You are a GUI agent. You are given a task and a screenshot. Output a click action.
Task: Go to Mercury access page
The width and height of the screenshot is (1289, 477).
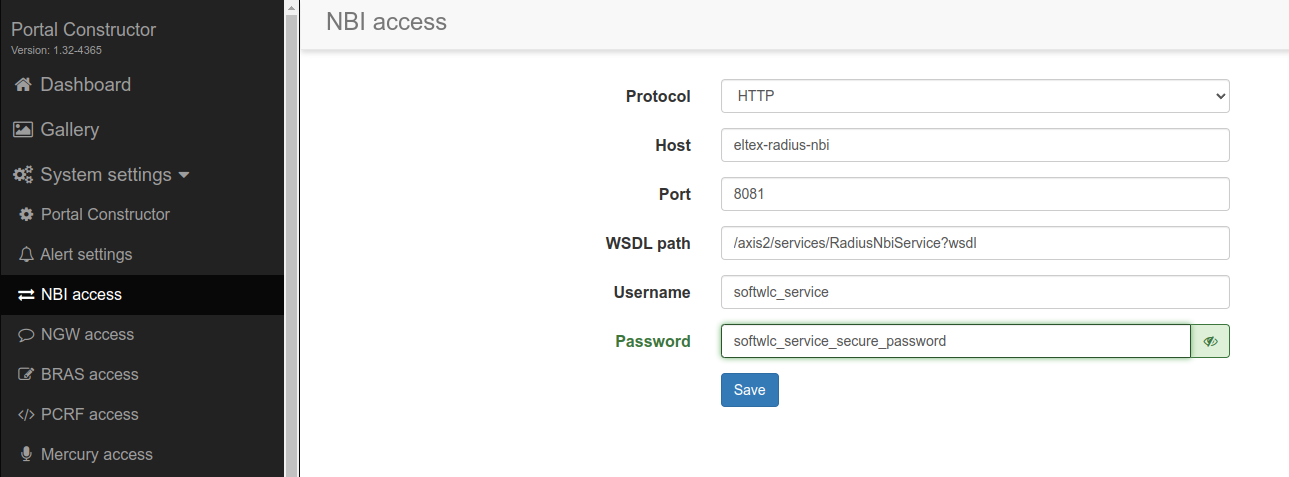[96, 455]
